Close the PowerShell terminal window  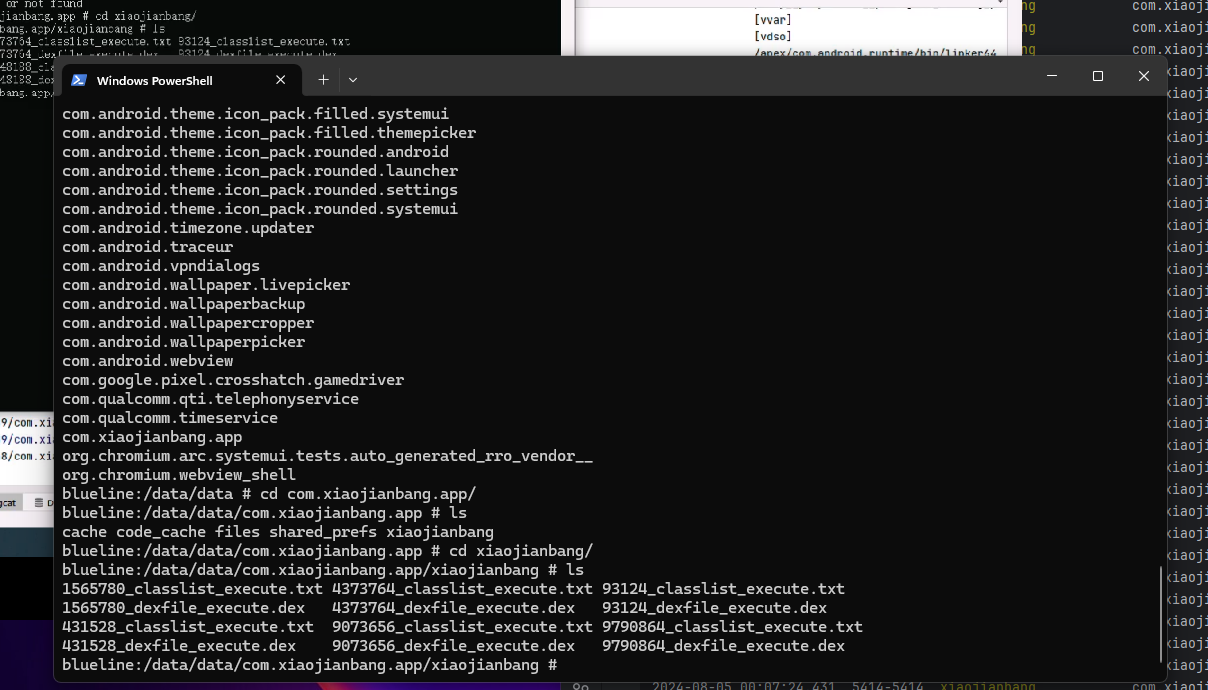tap(1144, 76)
